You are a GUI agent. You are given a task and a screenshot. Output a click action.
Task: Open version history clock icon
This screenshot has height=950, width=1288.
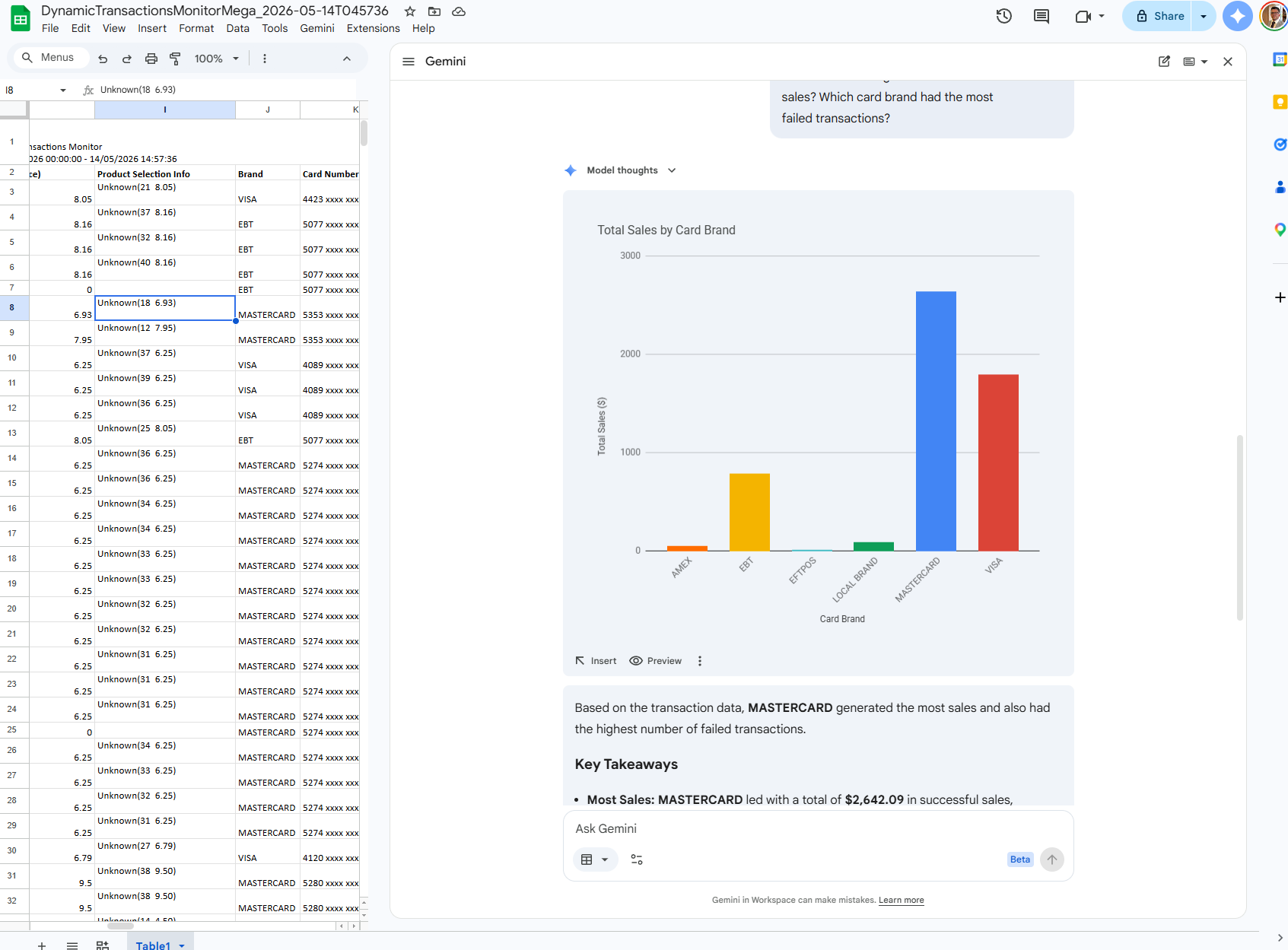1004,16
